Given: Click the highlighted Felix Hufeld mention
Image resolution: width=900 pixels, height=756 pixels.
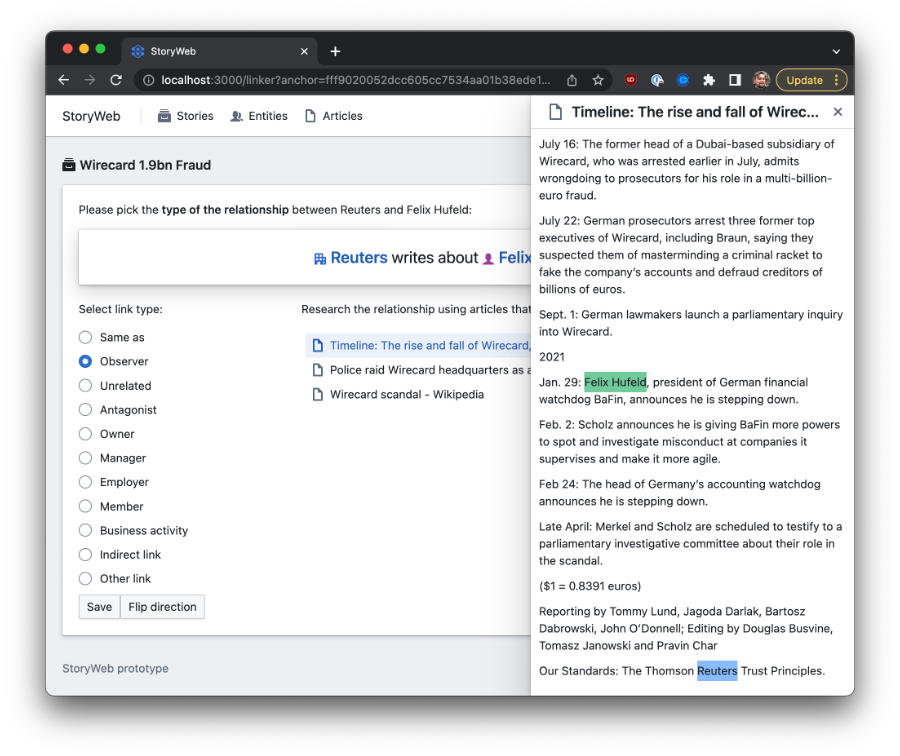Looking at the screenshot, I should coord(615,382).
